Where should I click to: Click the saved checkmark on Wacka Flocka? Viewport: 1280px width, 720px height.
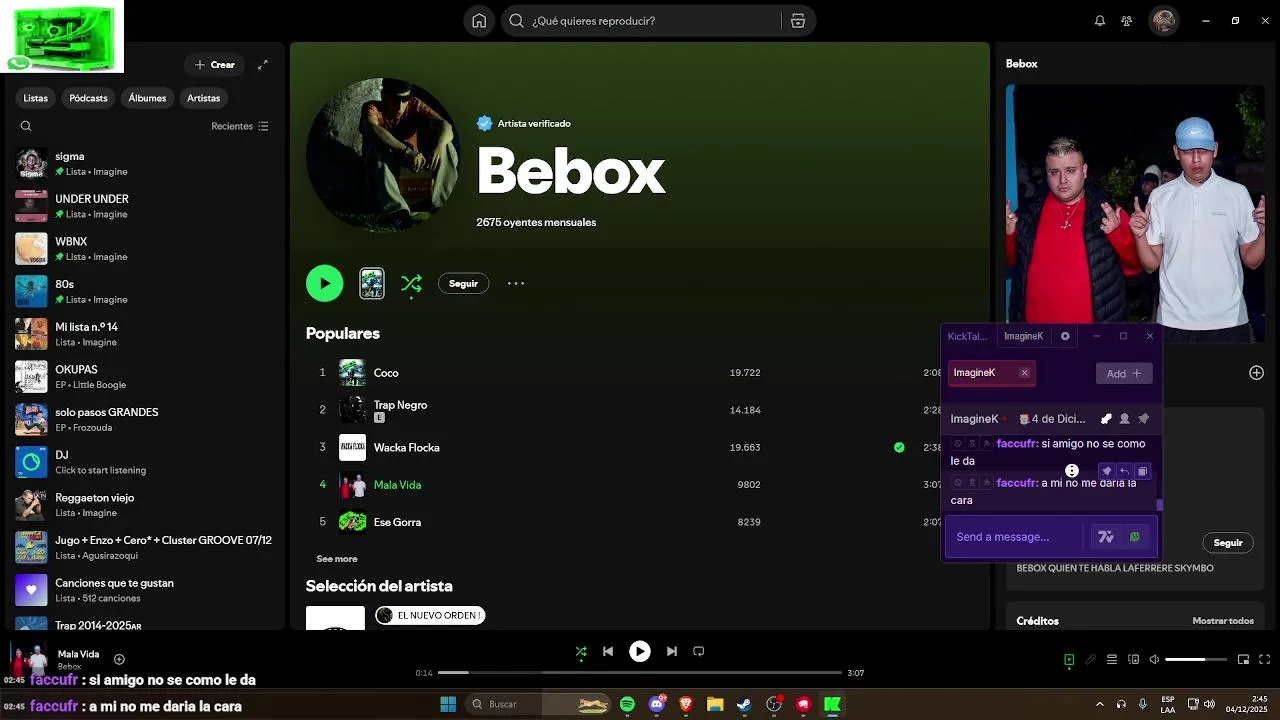point(899,447)
